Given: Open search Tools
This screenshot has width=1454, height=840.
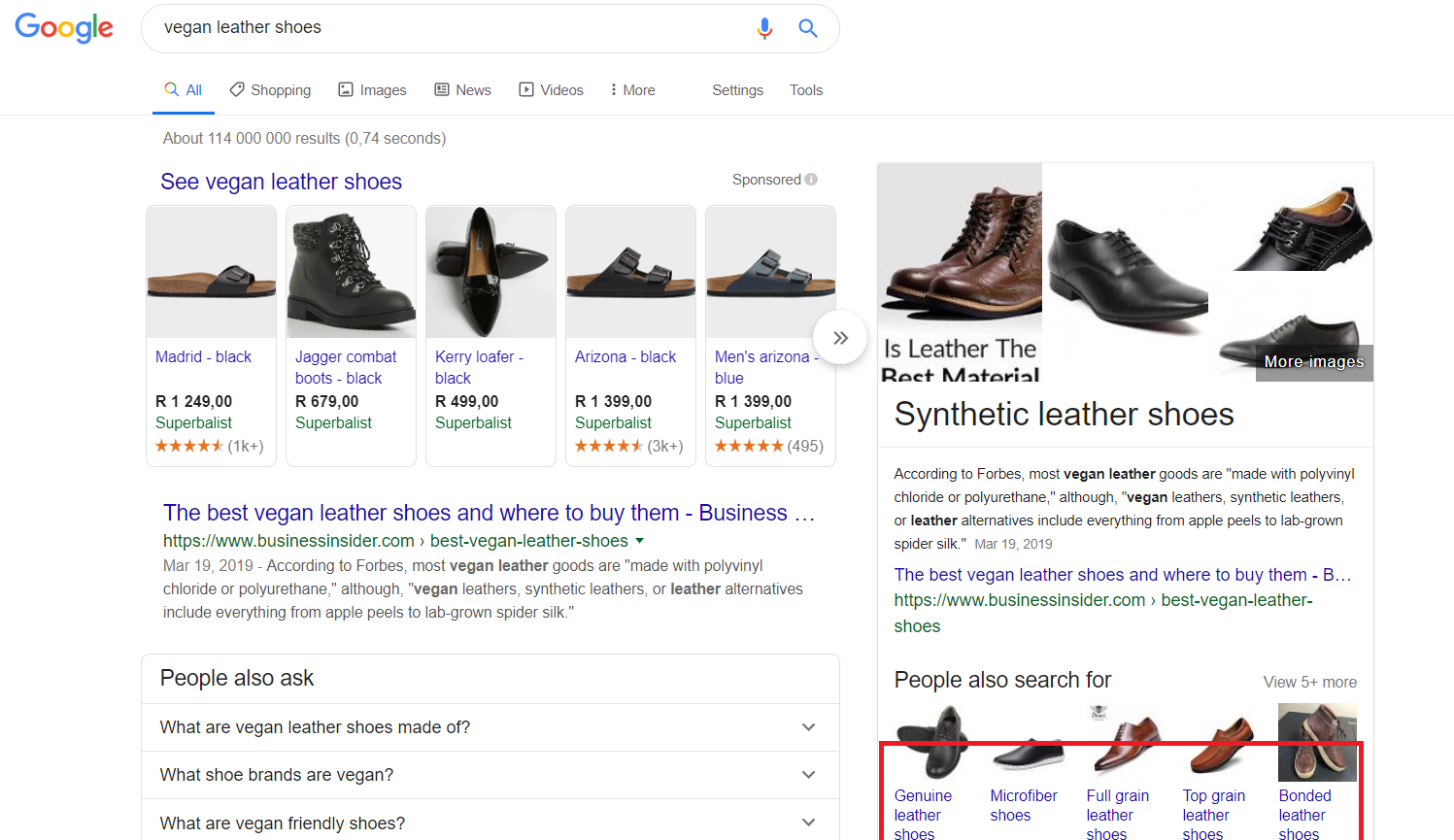Looking at the screenshot, I should tap(805, 90).
